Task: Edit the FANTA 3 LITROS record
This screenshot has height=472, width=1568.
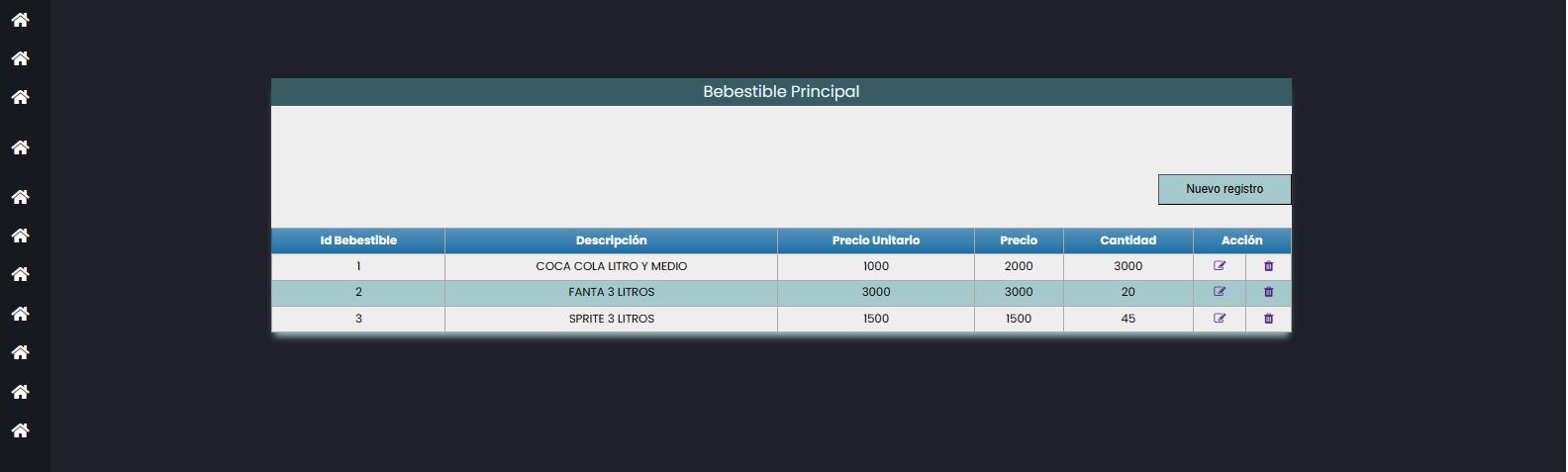Action: (1220, 292)
